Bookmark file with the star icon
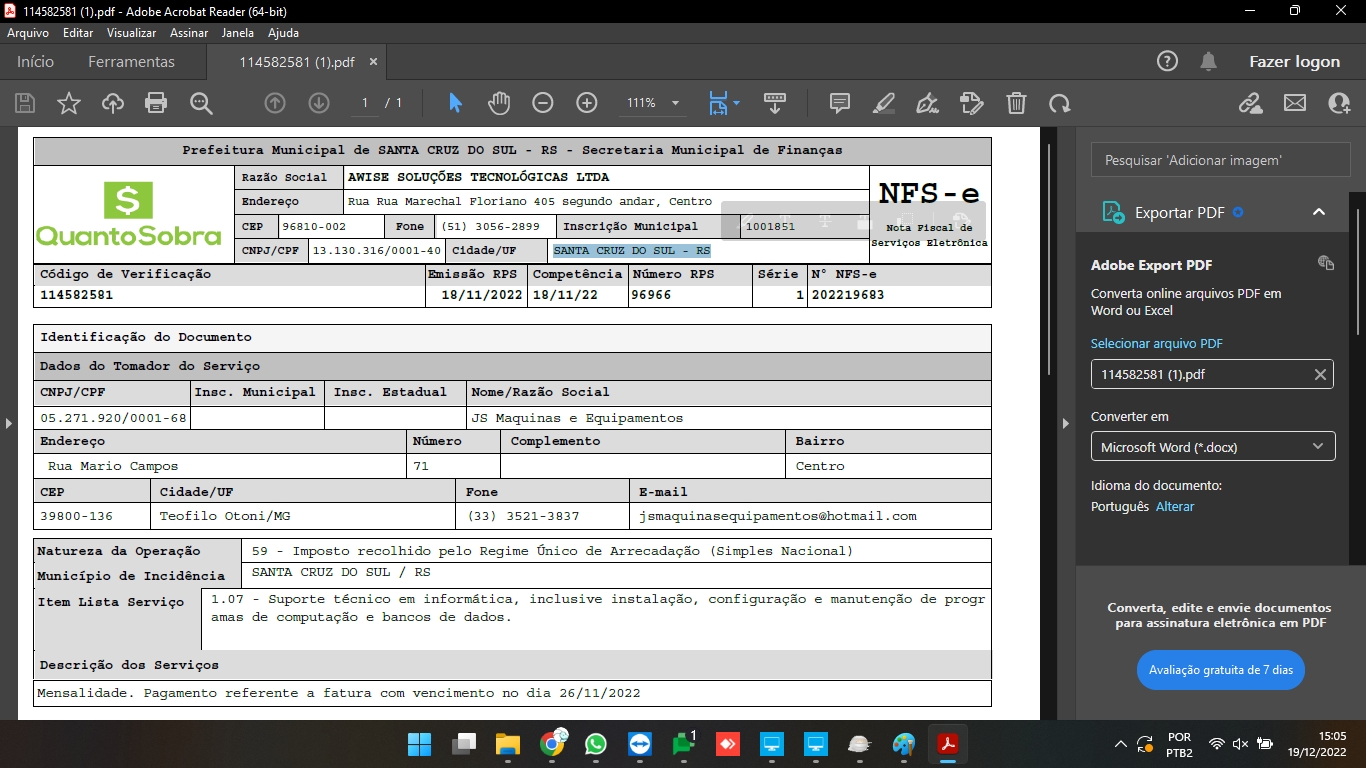 tap(69, 103)
